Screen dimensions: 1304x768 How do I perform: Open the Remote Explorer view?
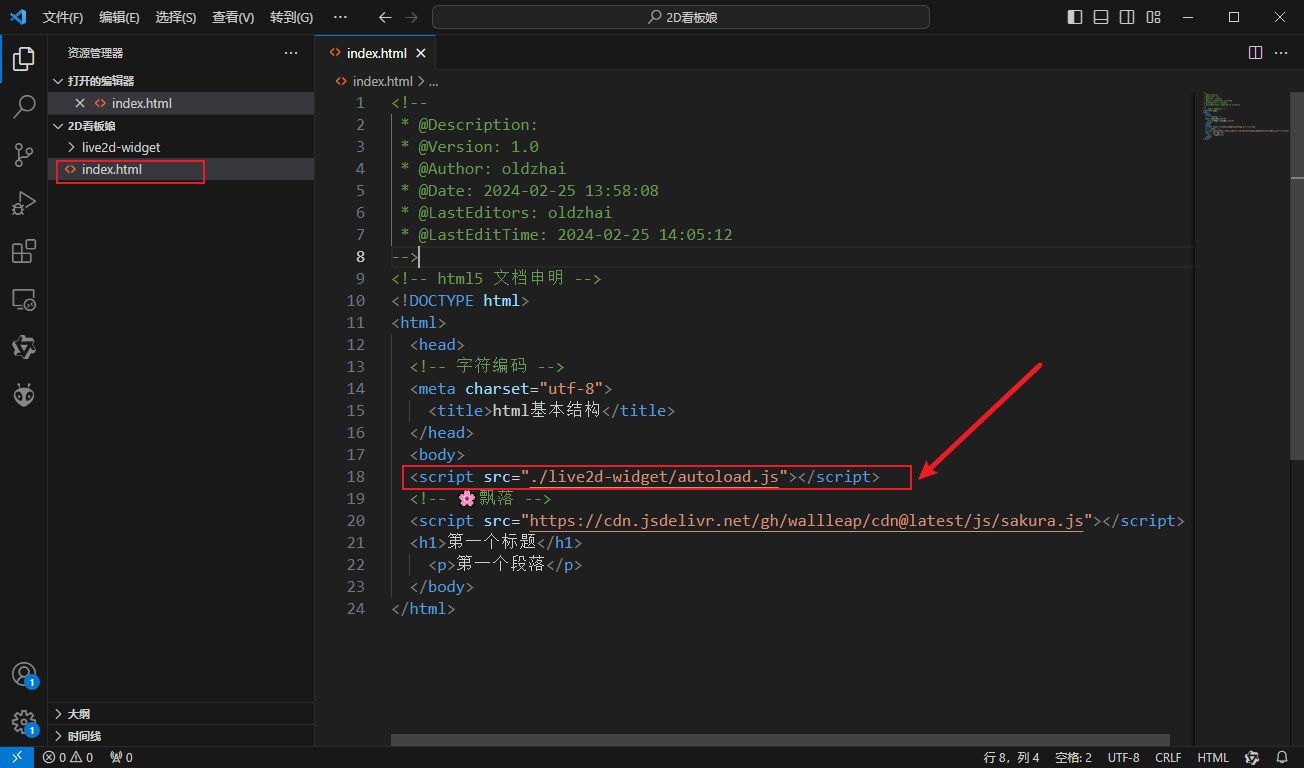24,299
